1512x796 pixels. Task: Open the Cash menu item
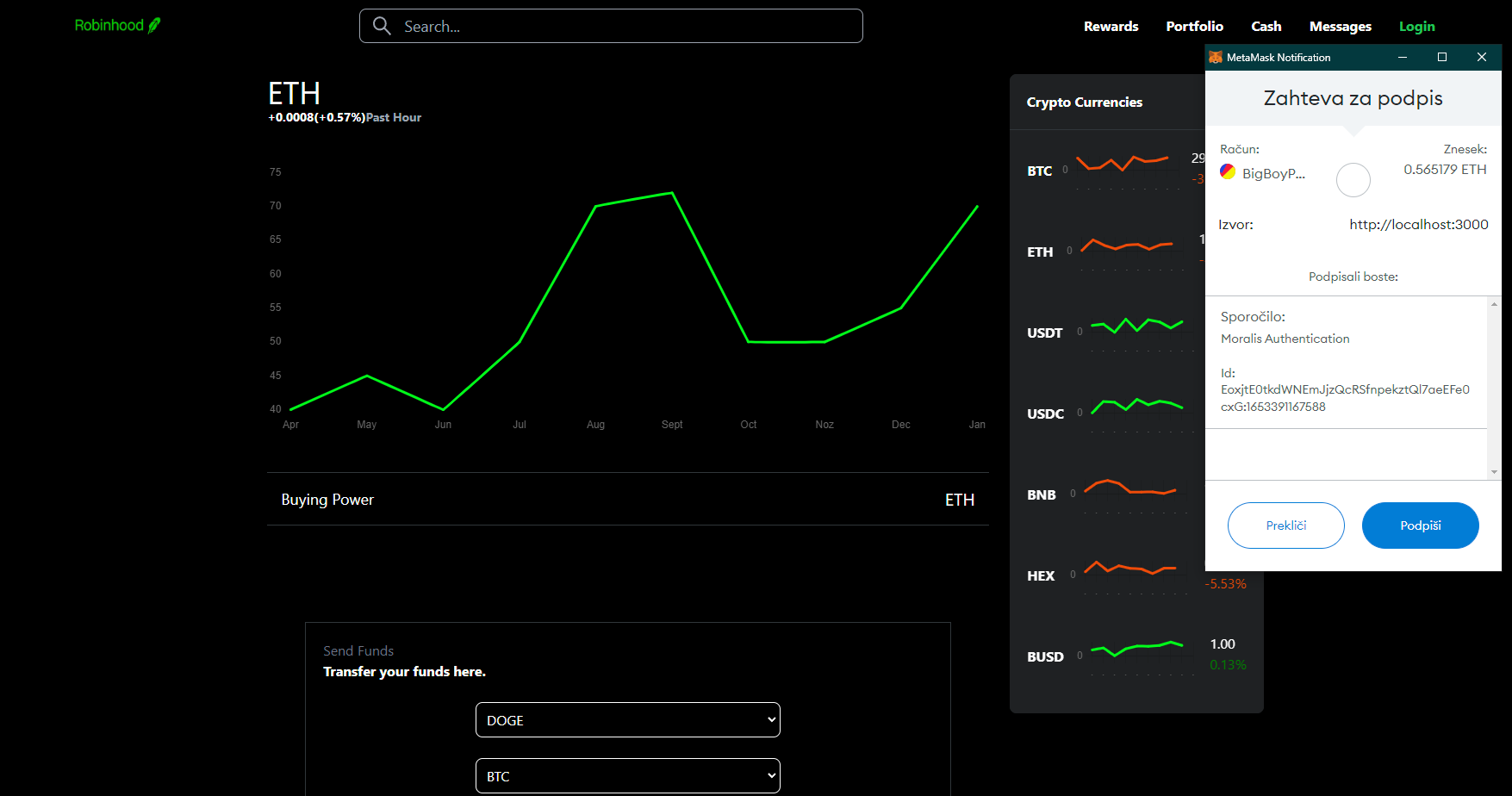pyautogui.click(x=1266, y=27)
